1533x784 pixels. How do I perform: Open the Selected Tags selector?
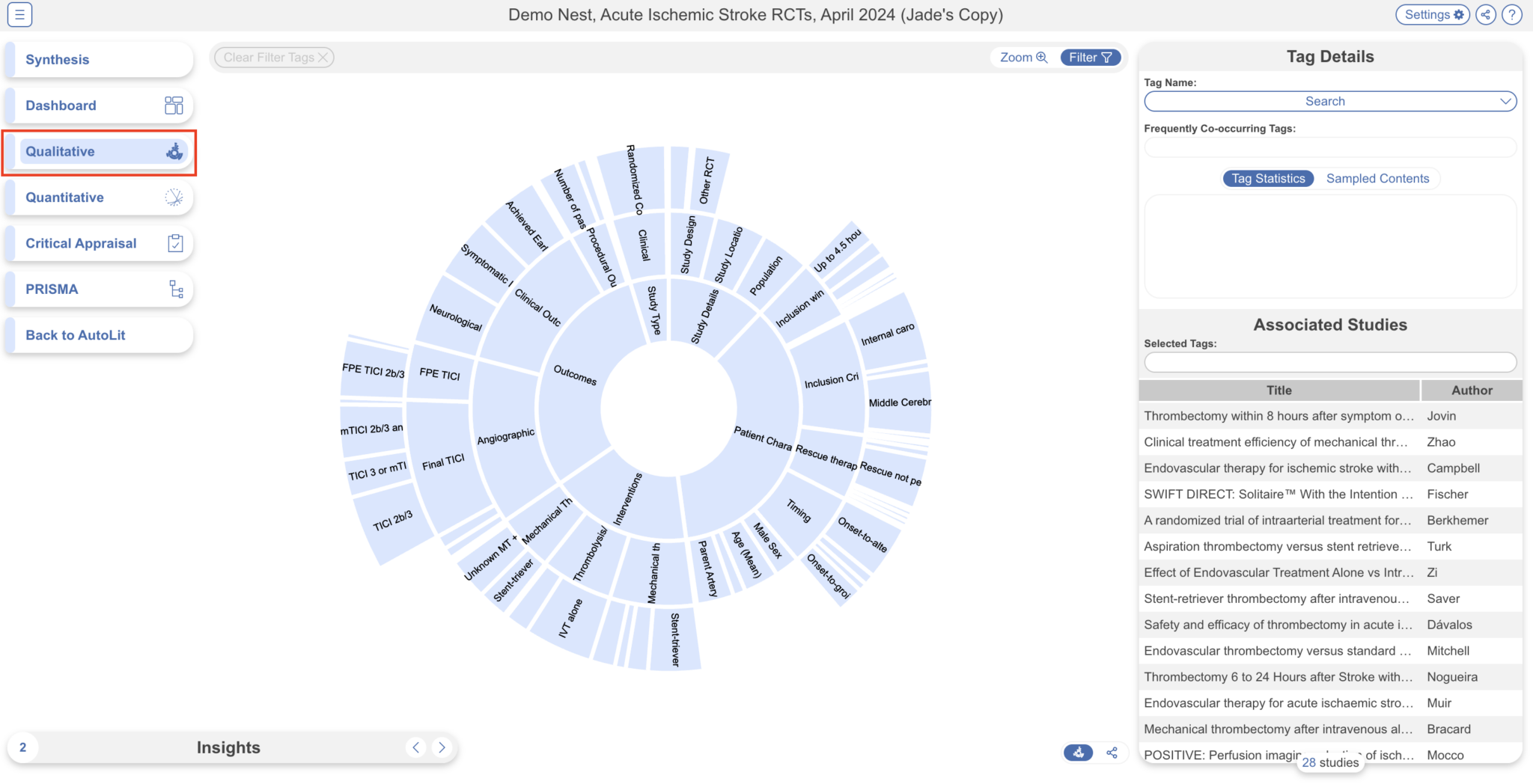(1329, 362)
